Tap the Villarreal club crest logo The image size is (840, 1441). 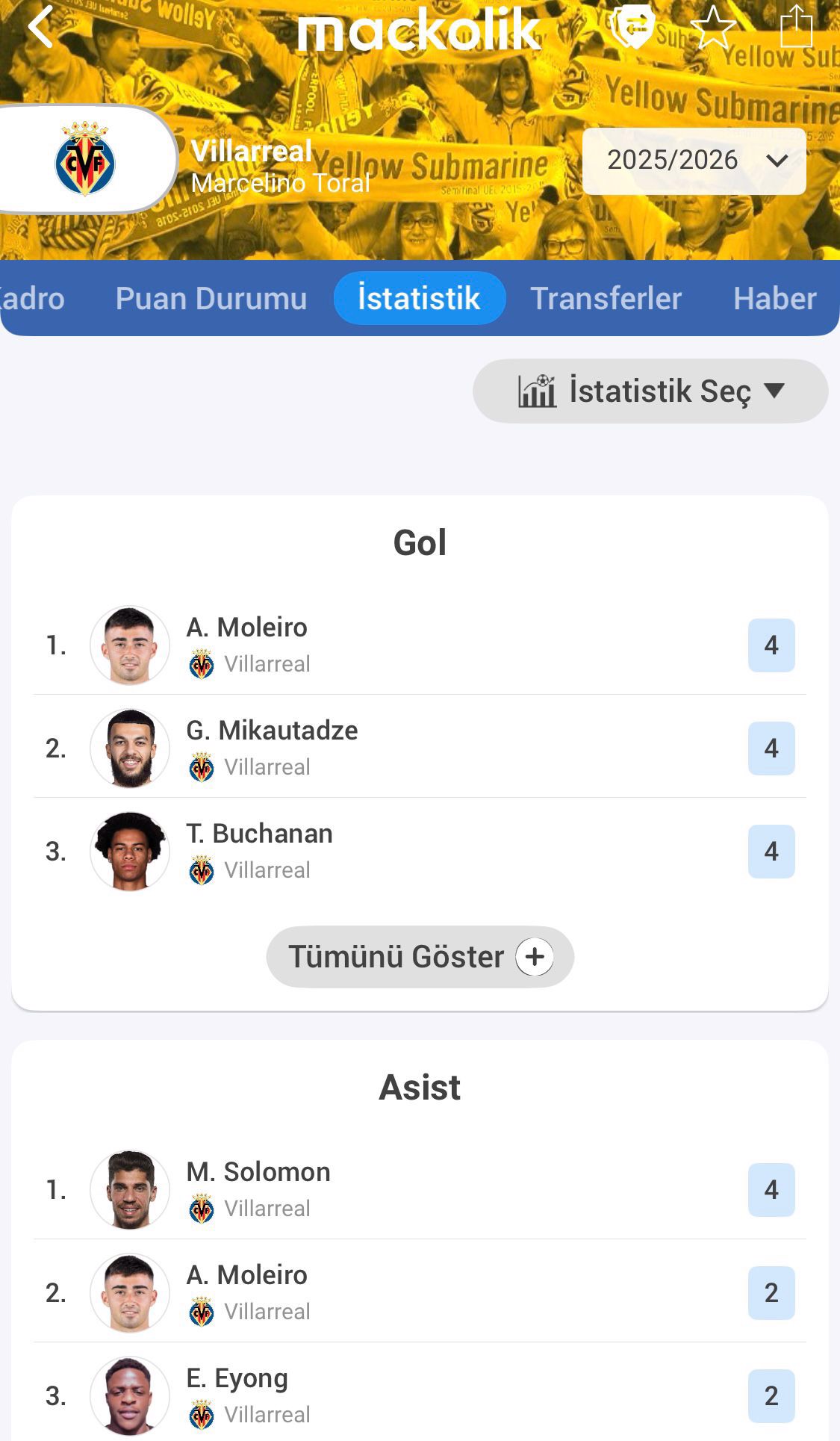point(85,159)
